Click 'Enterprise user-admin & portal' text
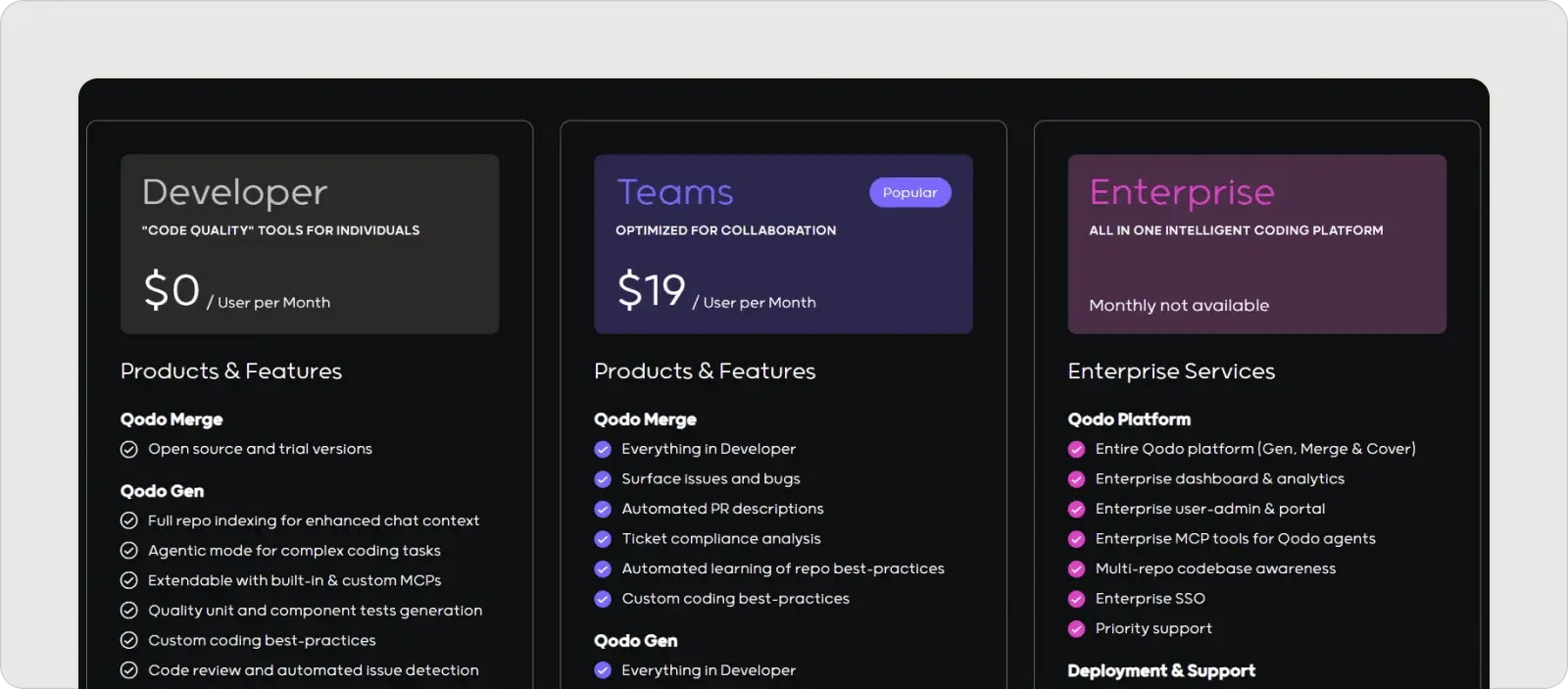Image resolution: width=1568 pixels, height=689 pixels. pyautogui.click(x=1210, y=509)
